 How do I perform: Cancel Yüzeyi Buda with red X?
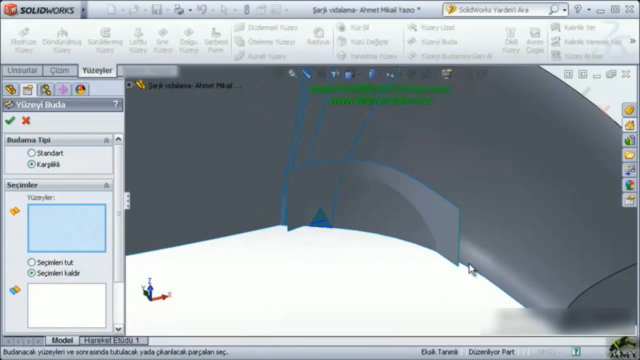tap(26, 120)
